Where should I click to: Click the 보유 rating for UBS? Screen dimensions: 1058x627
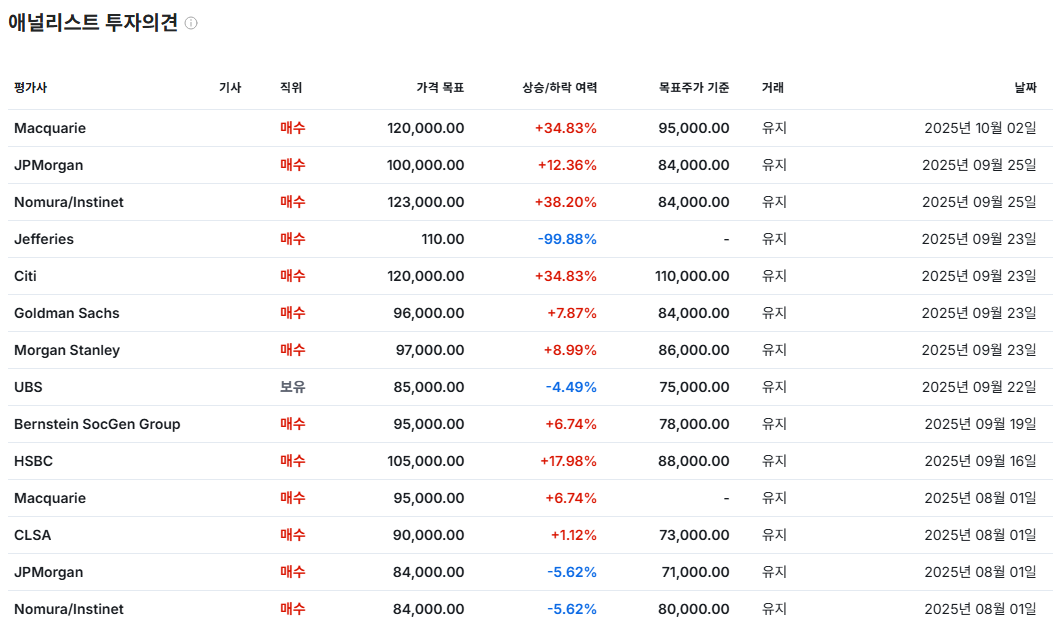tap(293, 387)
